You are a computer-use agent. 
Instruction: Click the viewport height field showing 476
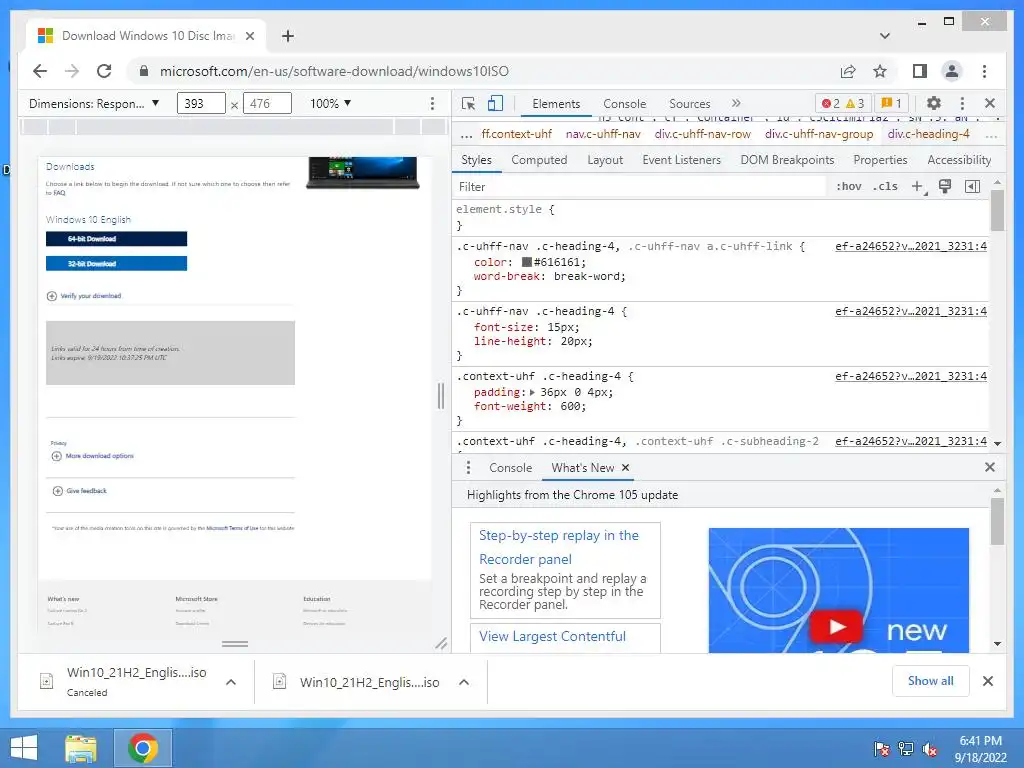pyautogui.click(x=266, y=103)
